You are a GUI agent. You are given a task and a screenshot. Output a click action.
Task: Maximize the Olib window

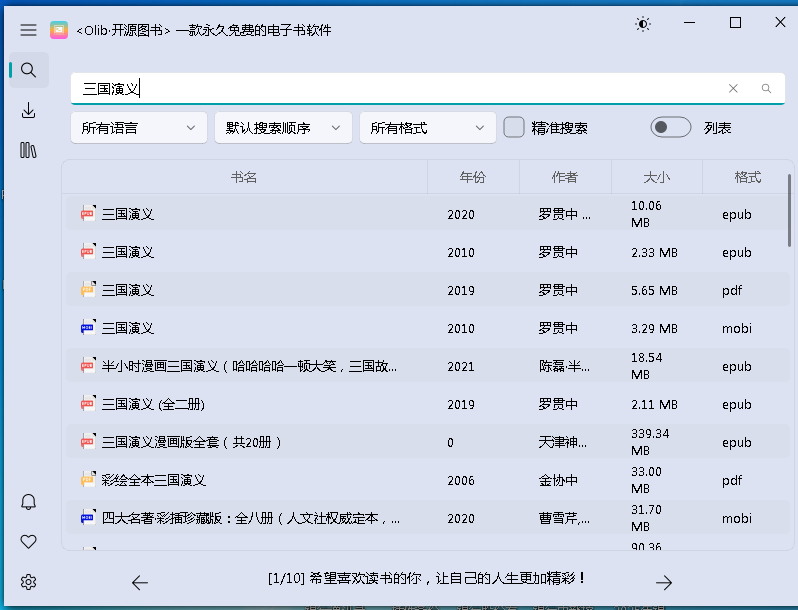pos(735,22)
